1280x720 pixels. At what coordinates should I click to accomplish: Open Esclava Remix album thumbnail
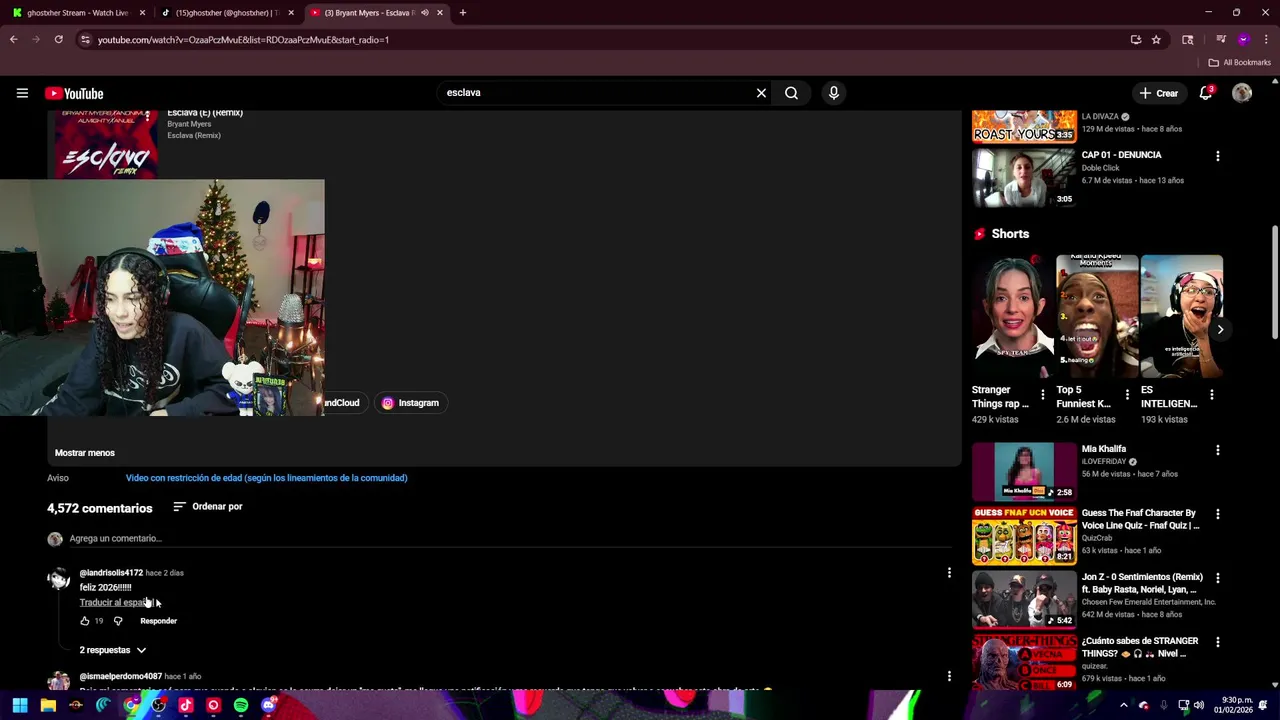click(x=107, y=145)
